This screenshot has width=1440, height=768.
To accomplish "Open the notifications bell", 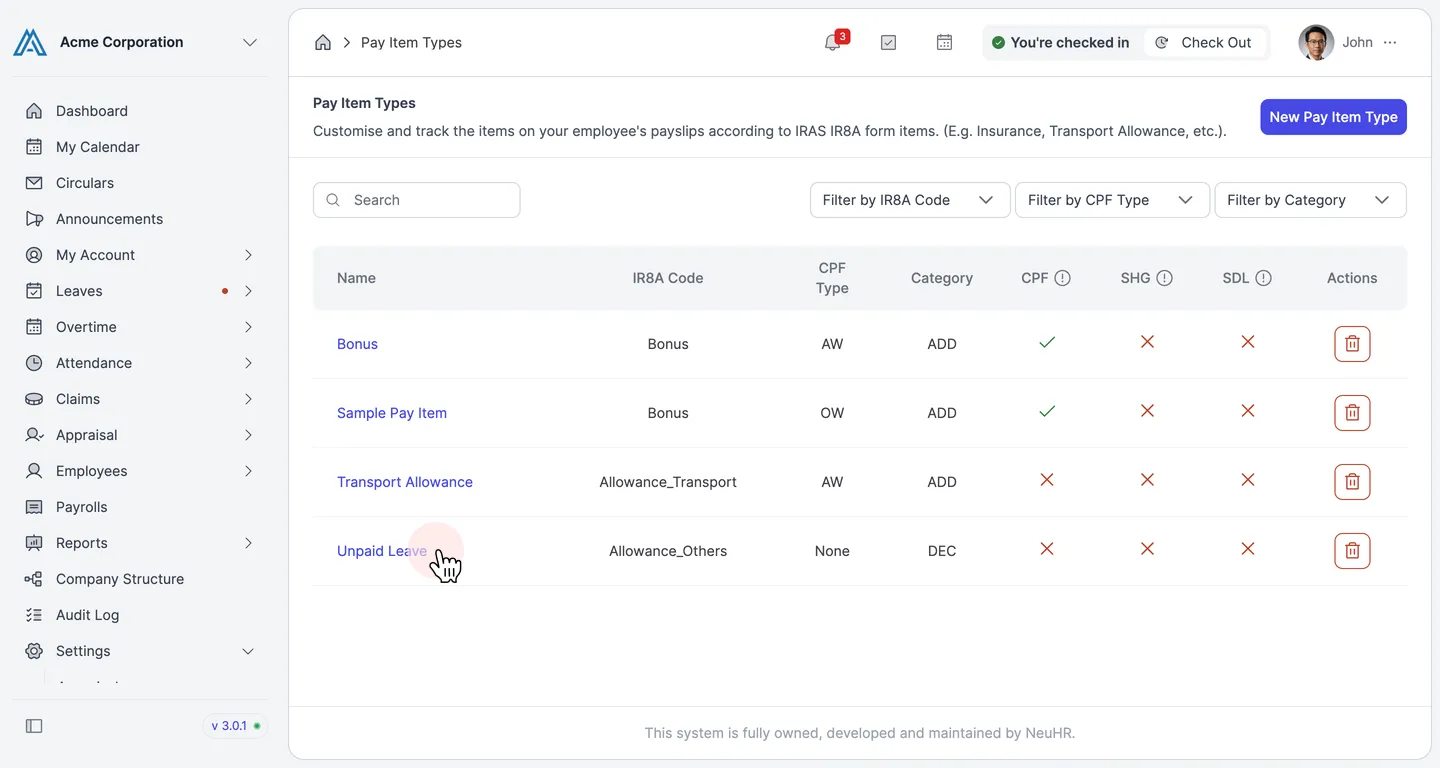I will coord(833,42).
